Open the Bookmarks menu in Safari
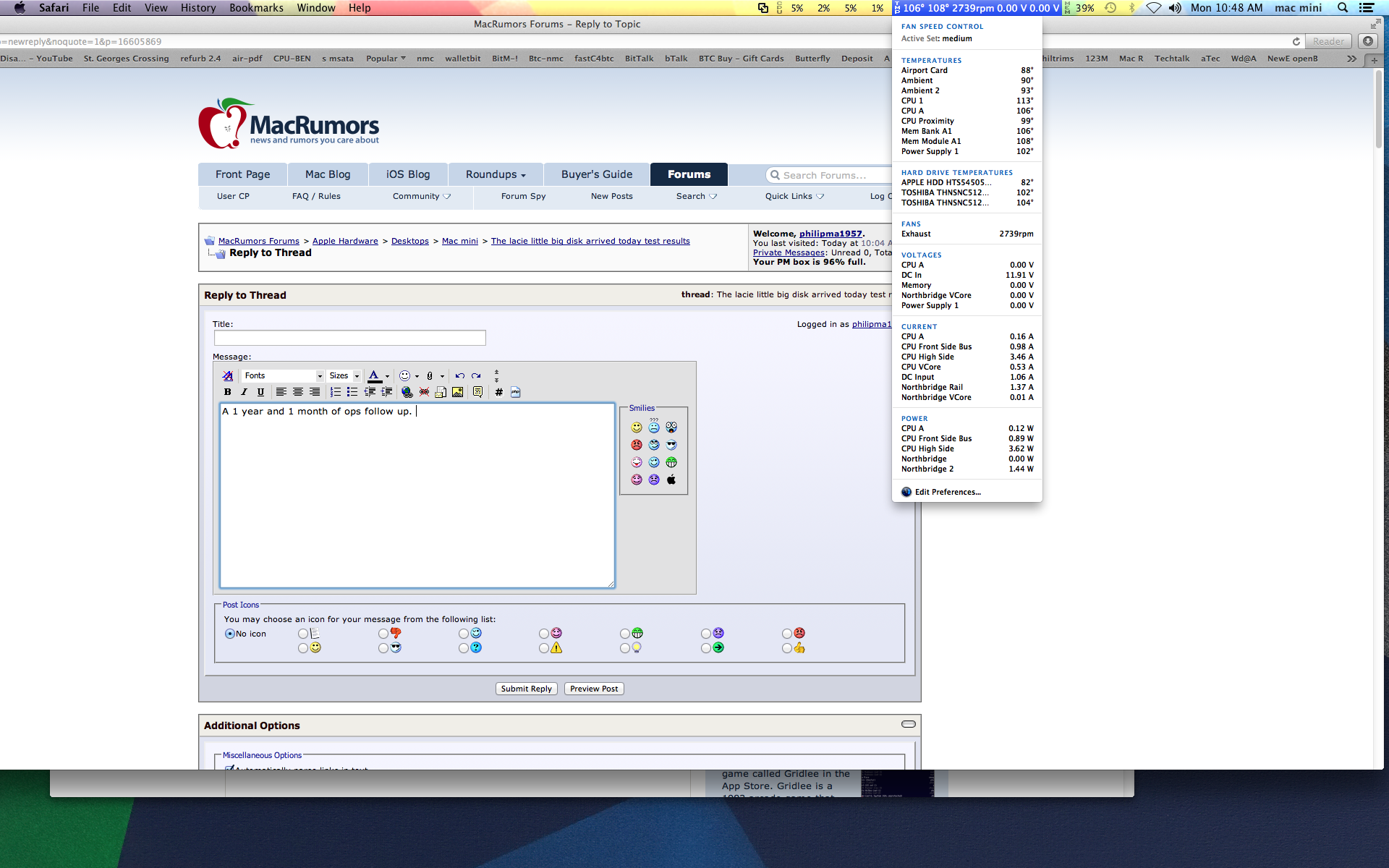Screen dimensions: 1389x868 [256, 8]
